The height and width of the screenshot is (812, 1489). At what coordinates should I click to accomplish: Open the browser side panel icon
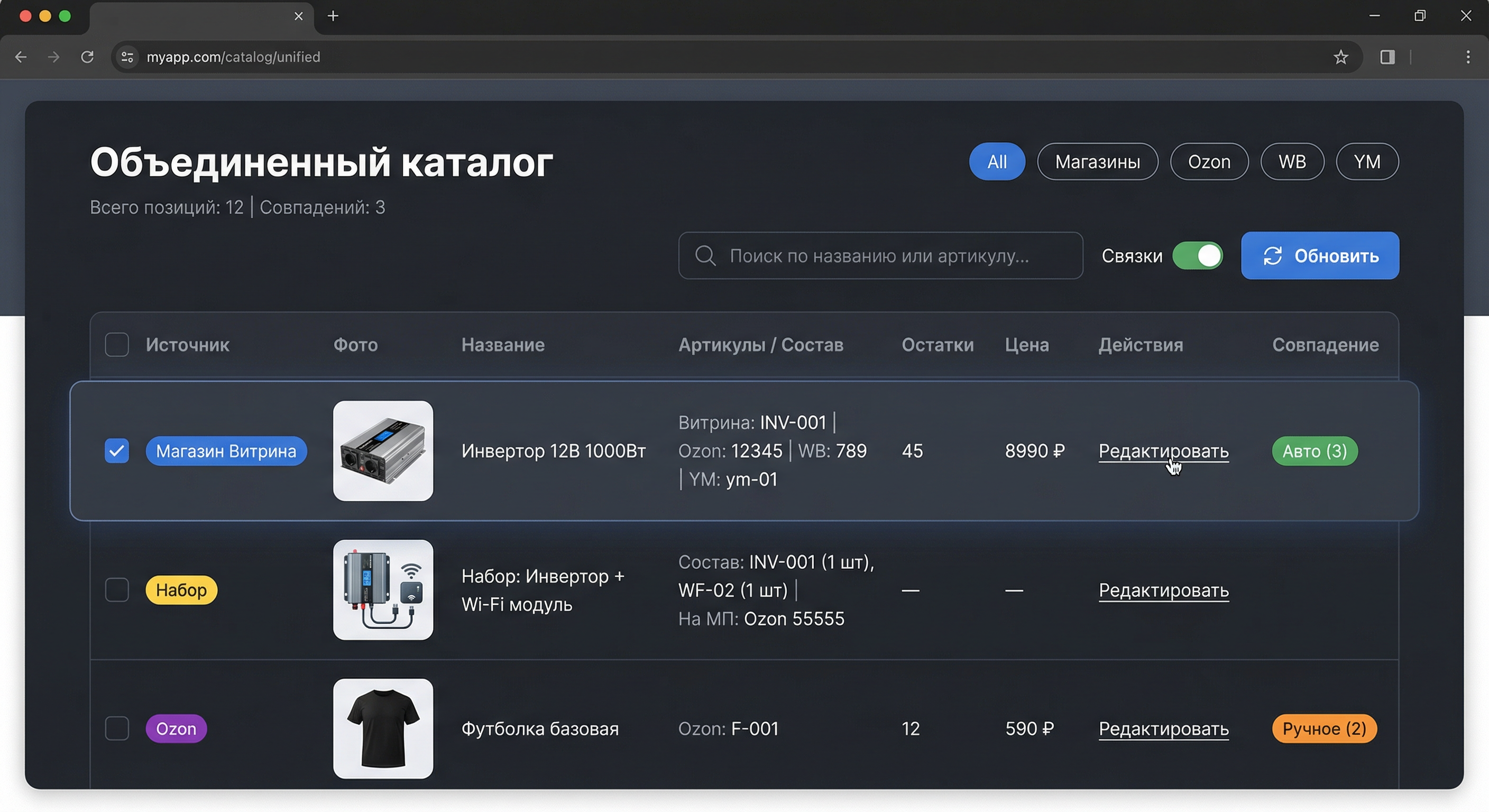(1387, 57)
